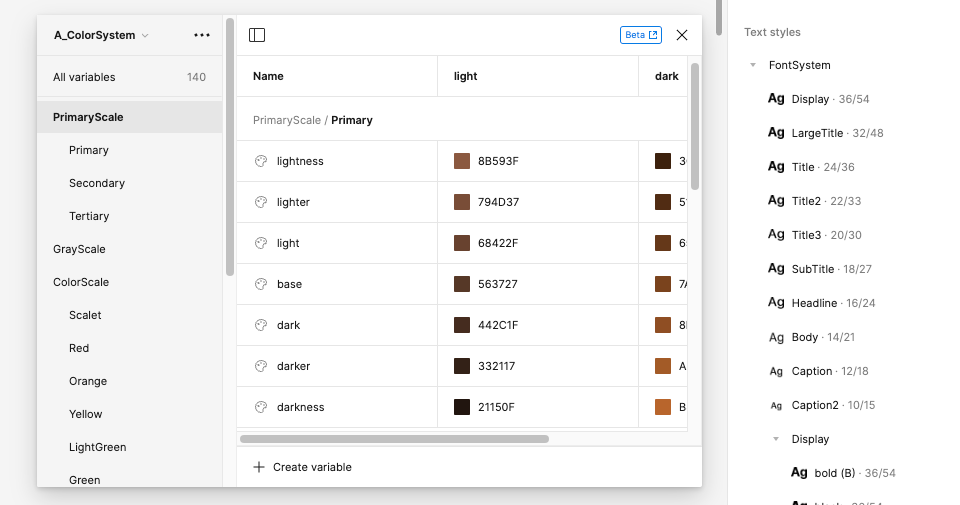Click the horizontal scrollbar under the table
Image resolution: width=960 pixels, height=505 pixels.
point(394,438)
